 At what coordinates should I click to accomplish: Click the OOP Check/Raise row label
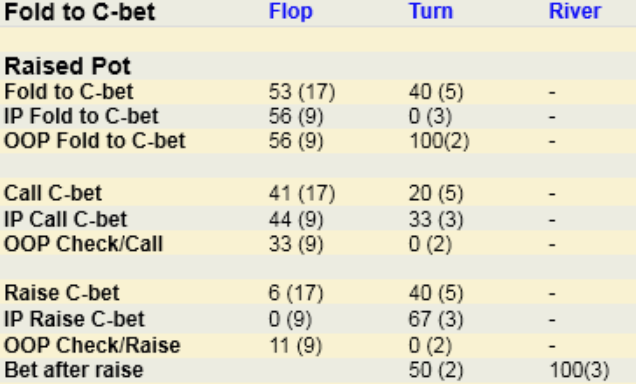click(92, 346)
